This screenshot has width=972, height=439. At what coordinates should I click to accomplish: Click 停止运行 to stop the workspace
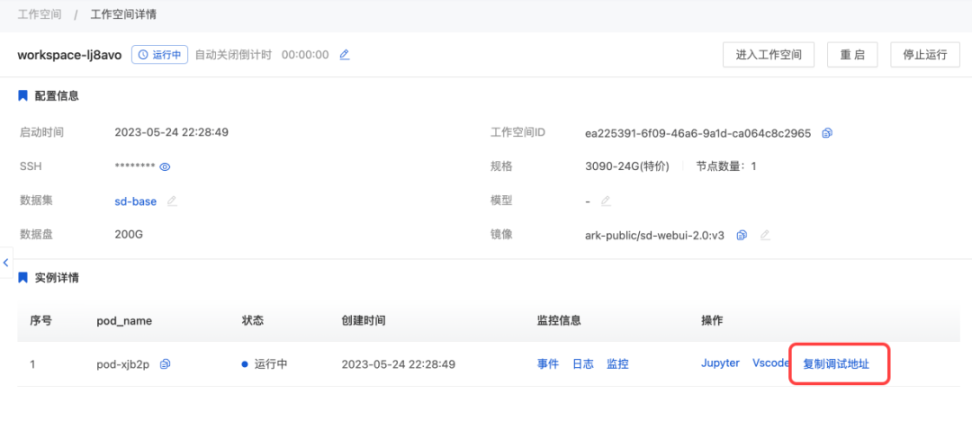click(x=924, y=55)
